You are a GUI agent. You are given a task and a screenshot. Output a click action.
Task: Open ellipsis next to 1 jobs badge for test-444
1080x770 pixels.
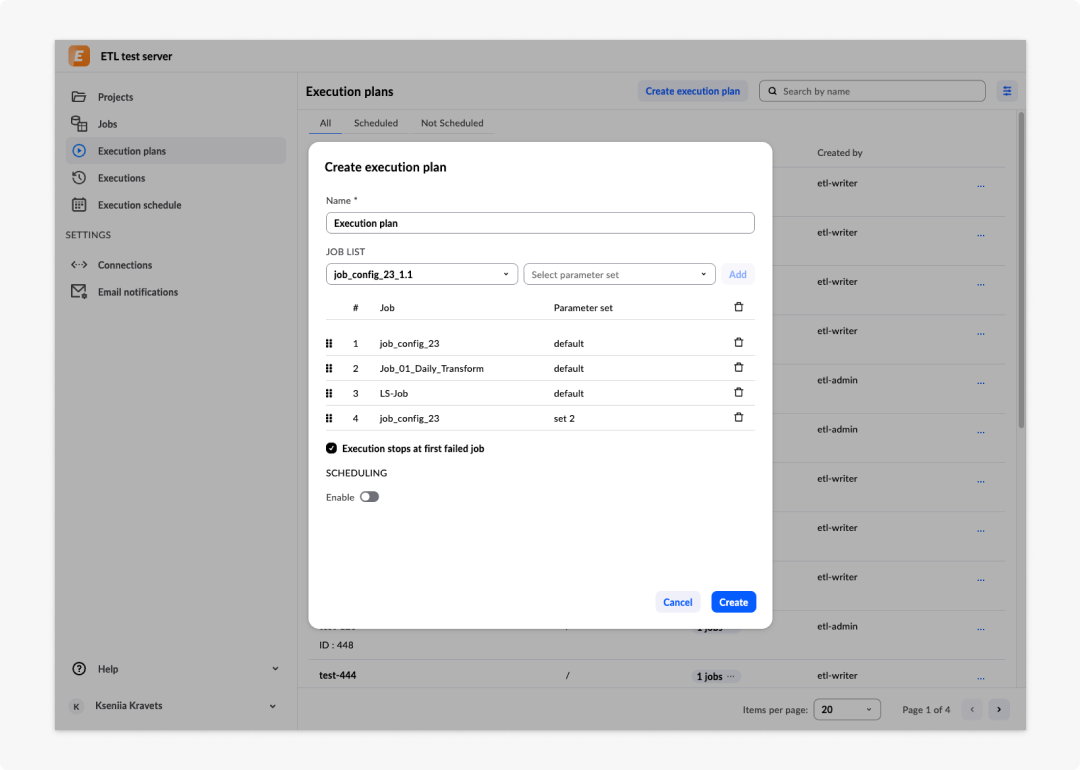(x=731, y=676)
